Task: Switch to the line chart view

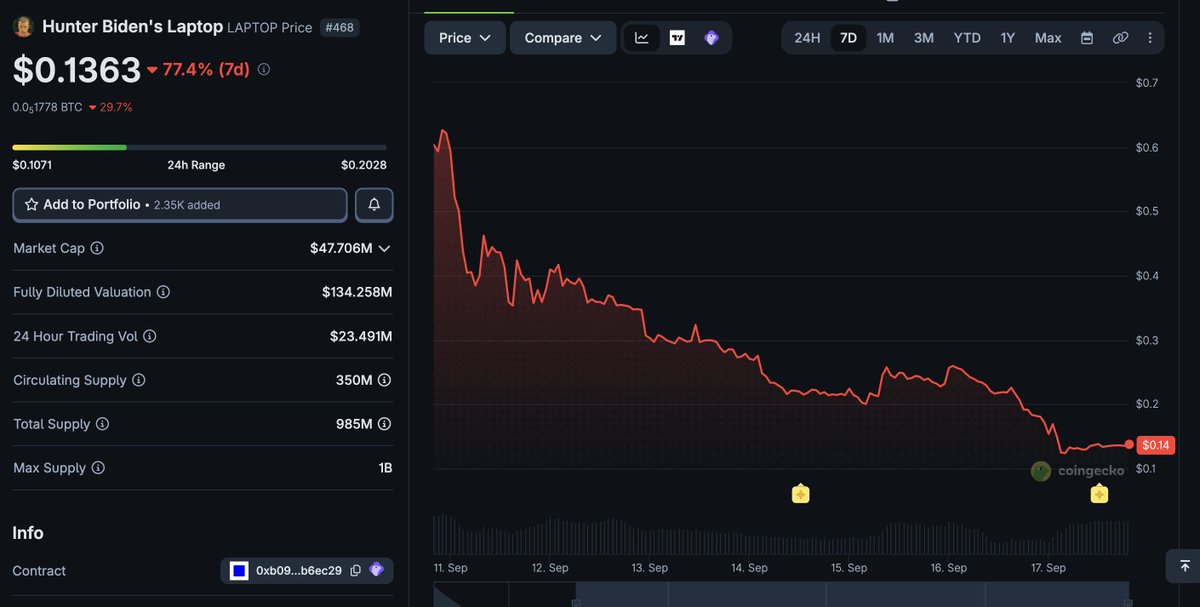Action: [x=642, y=38]
